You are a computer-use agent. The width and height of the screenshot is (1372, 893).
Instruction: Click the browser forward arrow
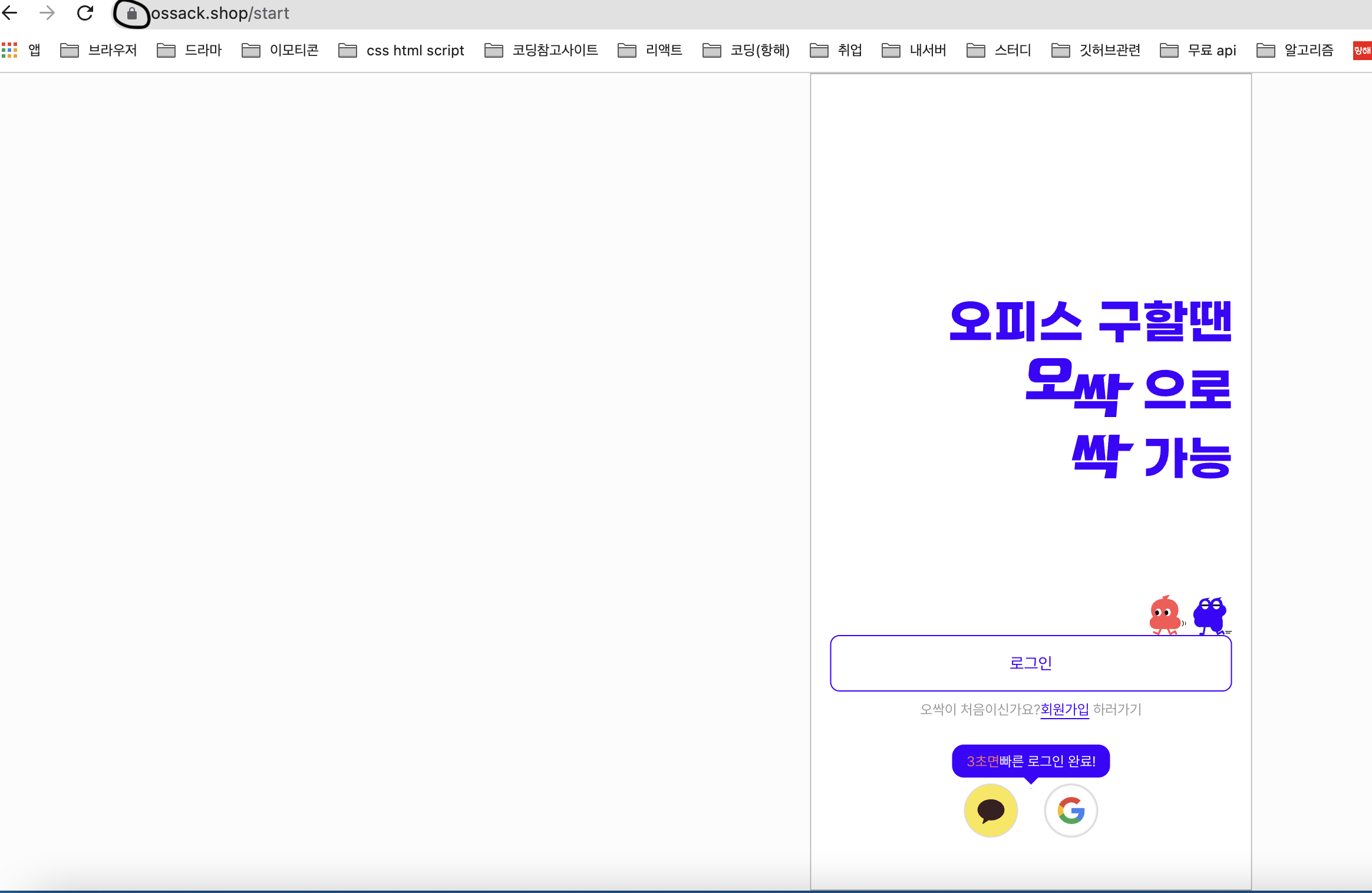click(x=47, y=13)
